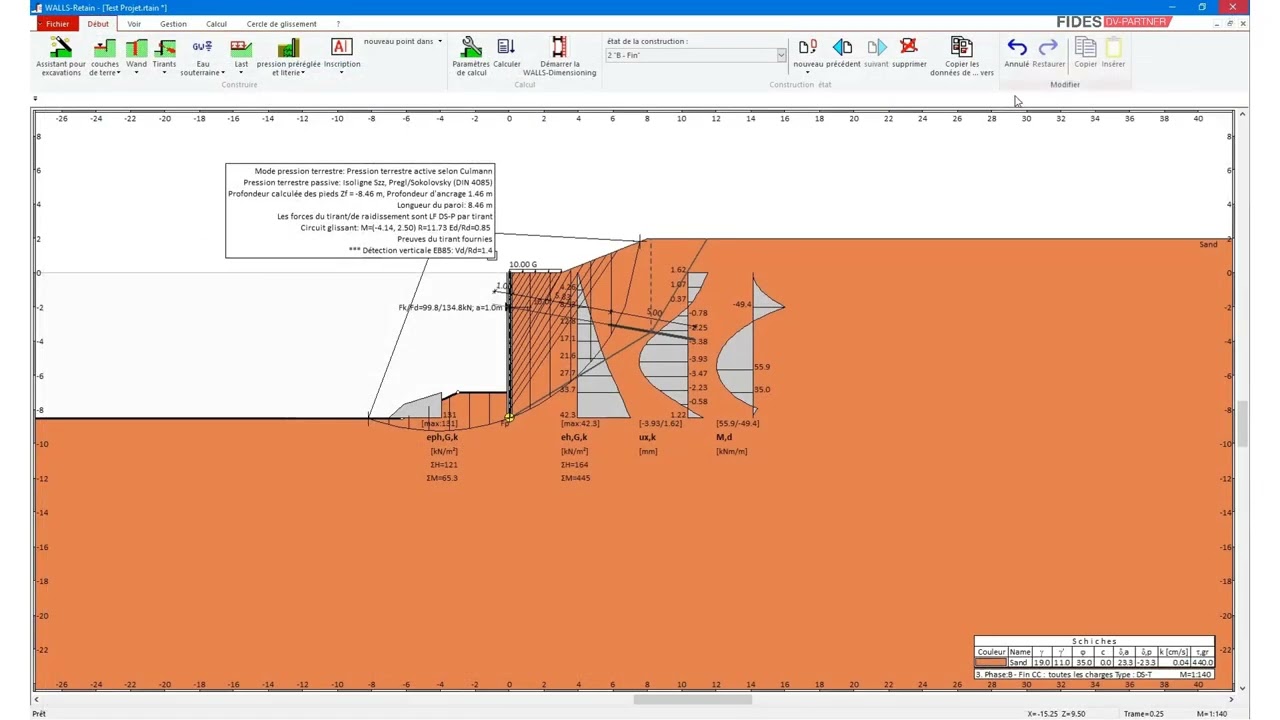
Task: Go to the précédent construction state
Action: [x=843, y=54]
